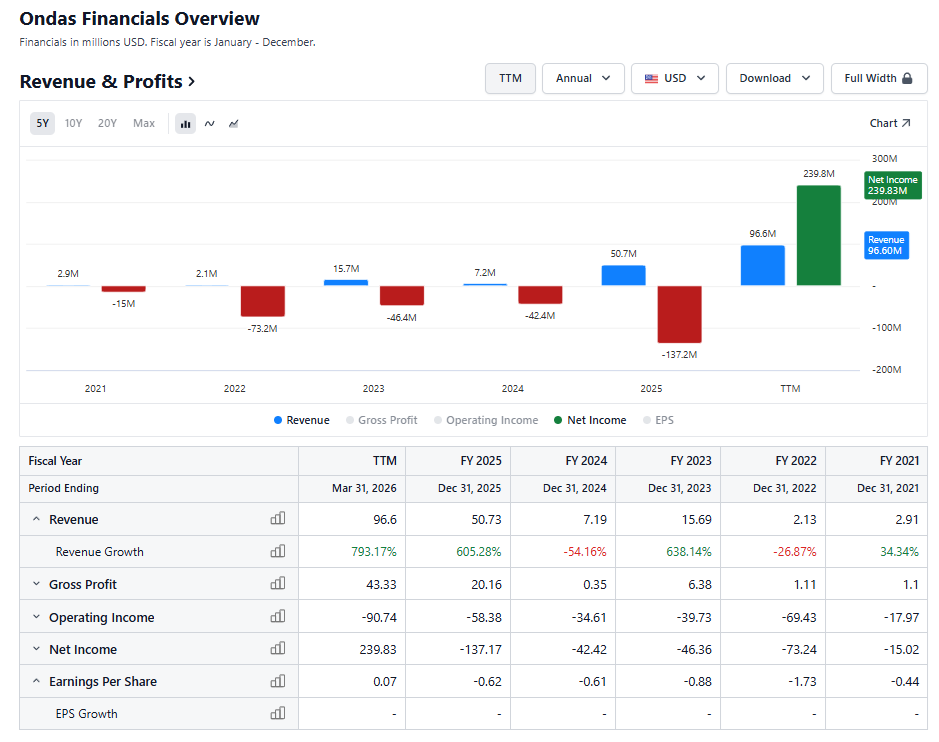Select the growth line chart icon
The height and width of the screenshot is (742, 939).
point(234,124)
